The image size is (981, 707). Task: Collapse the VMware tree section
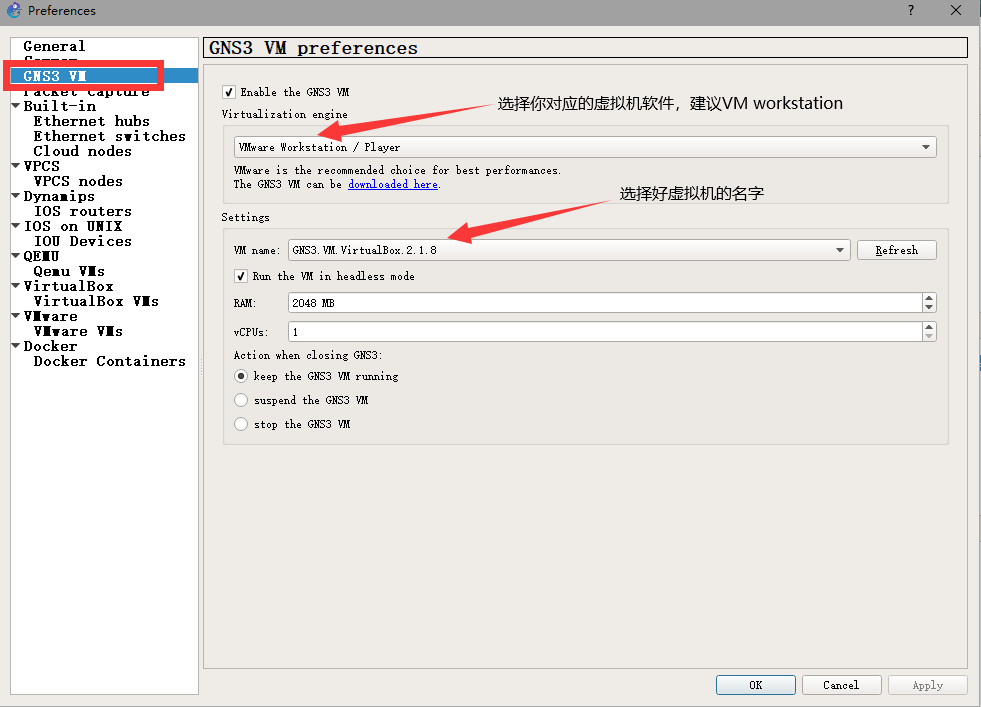click(x=16, y=316)
